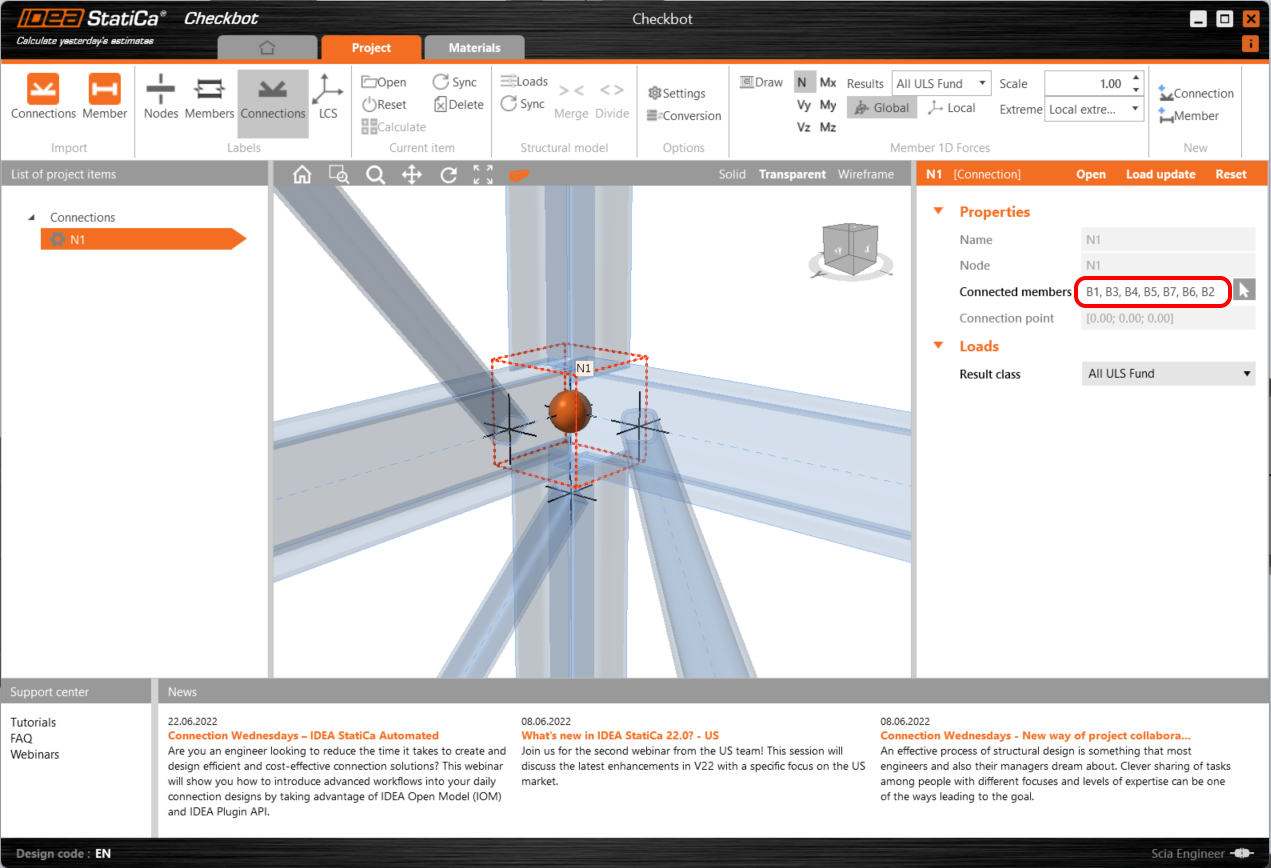Collapse the Properties section
Image resolution: width=1271 pixels, height=868 pixels.
click(938, 212)
